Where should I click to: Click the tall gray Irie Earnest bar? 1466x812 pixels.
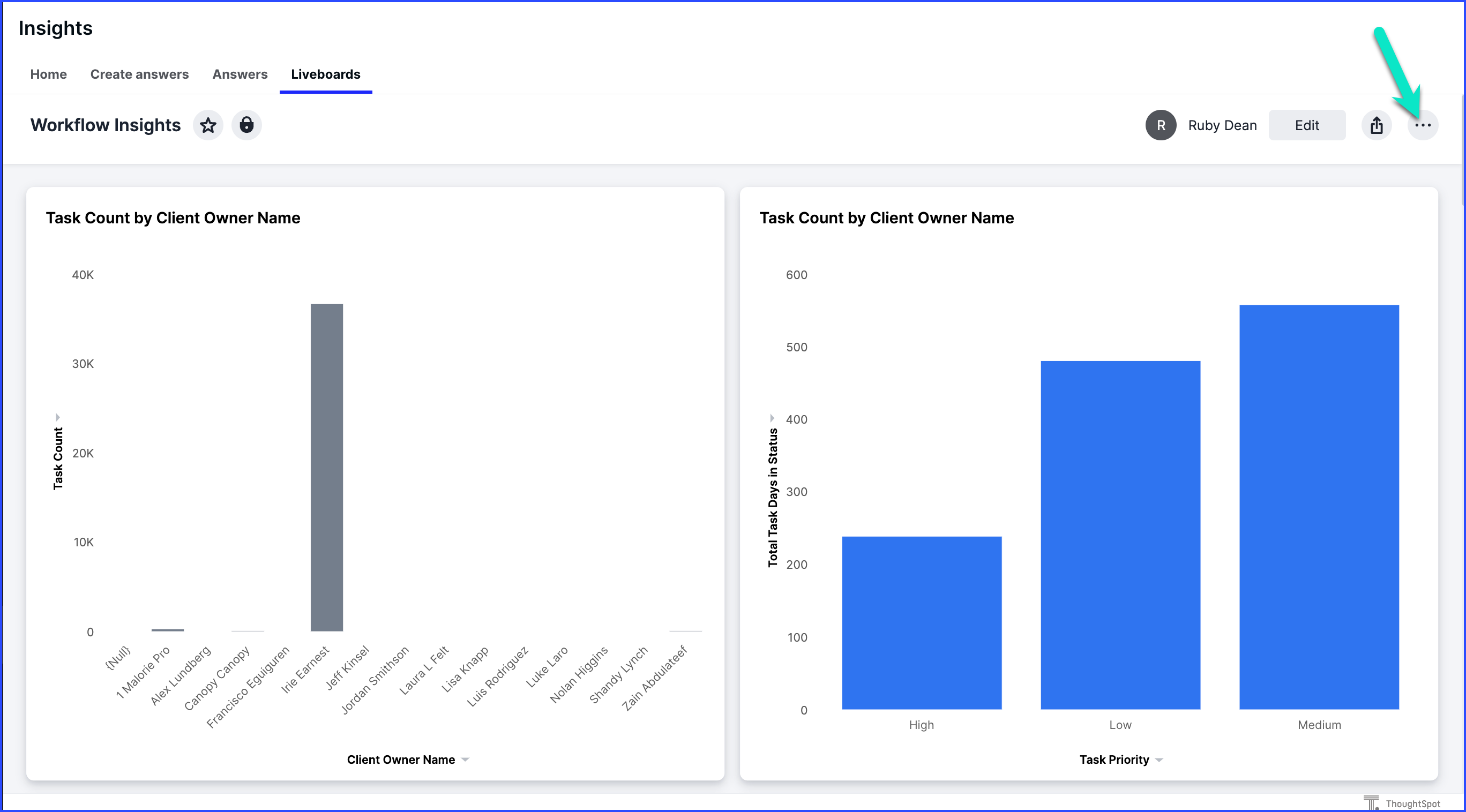(x=327, y=467)
